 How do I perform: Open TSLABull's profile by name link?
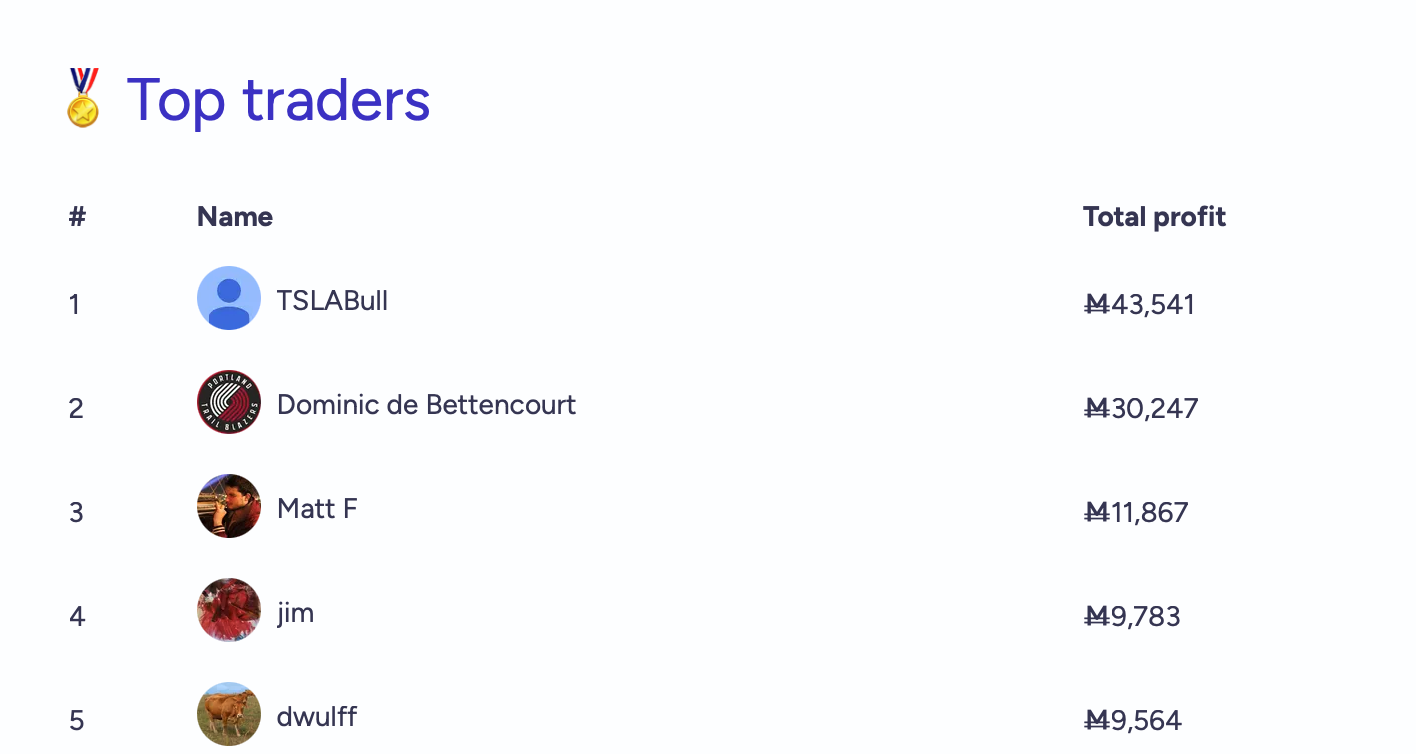pos(332,301)
